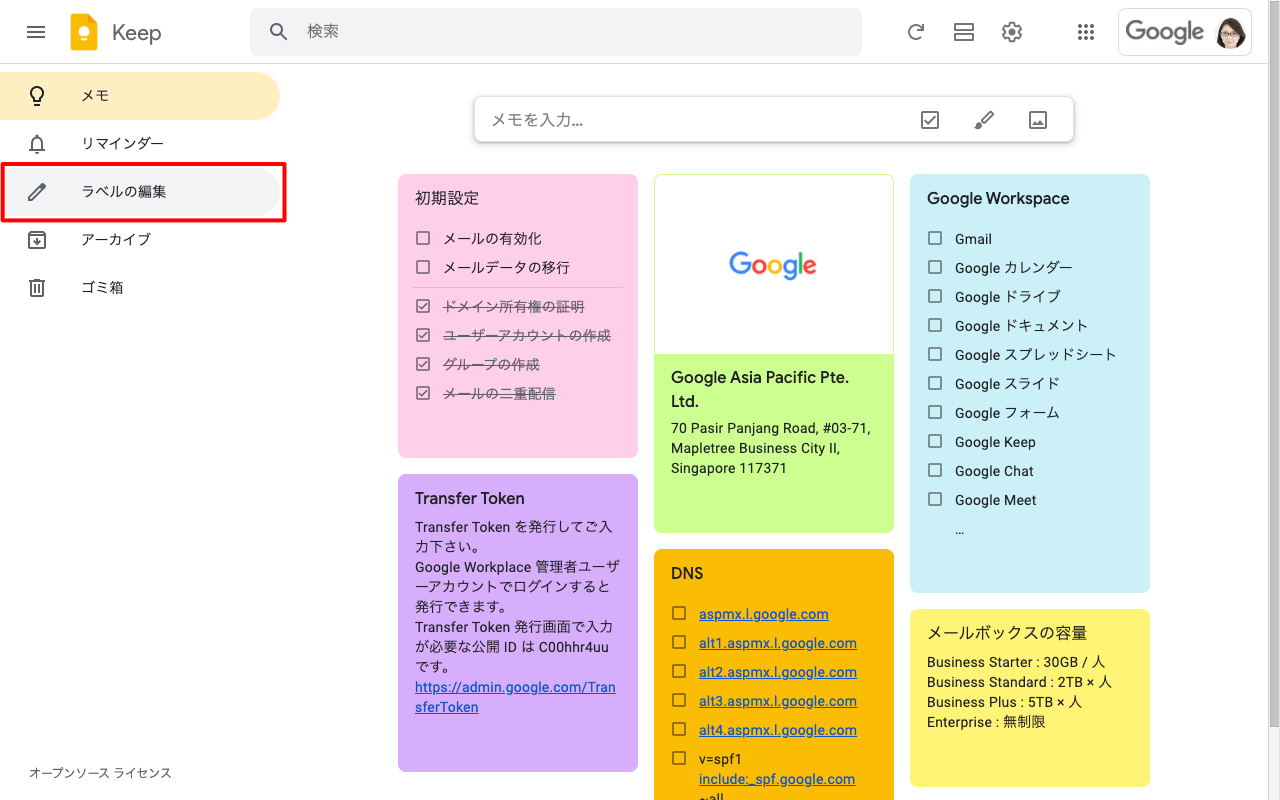Create a new checklist note
Viewport: 1280px width, 800px height.
point(930,120)
